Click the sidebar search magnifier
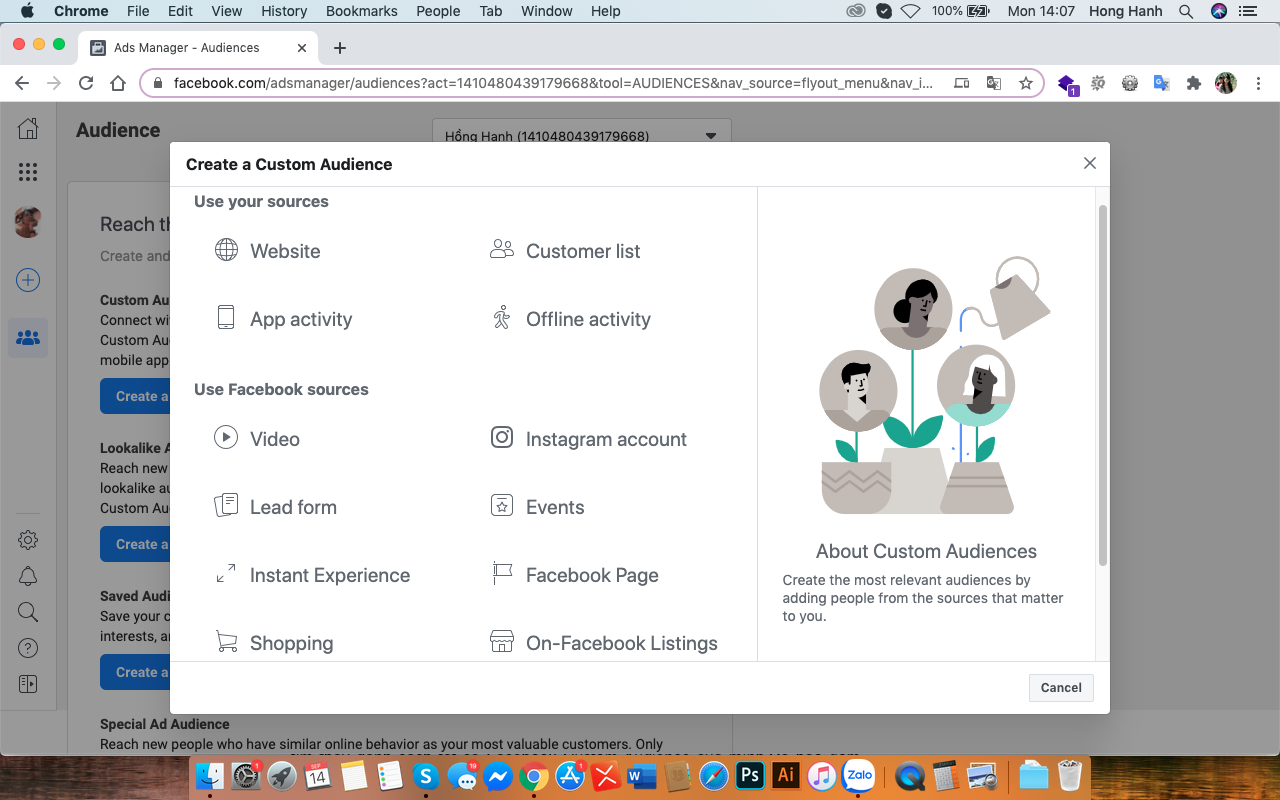Image resolution: width=1280 pixels, height=800 pixels. [x=28, y=612]
